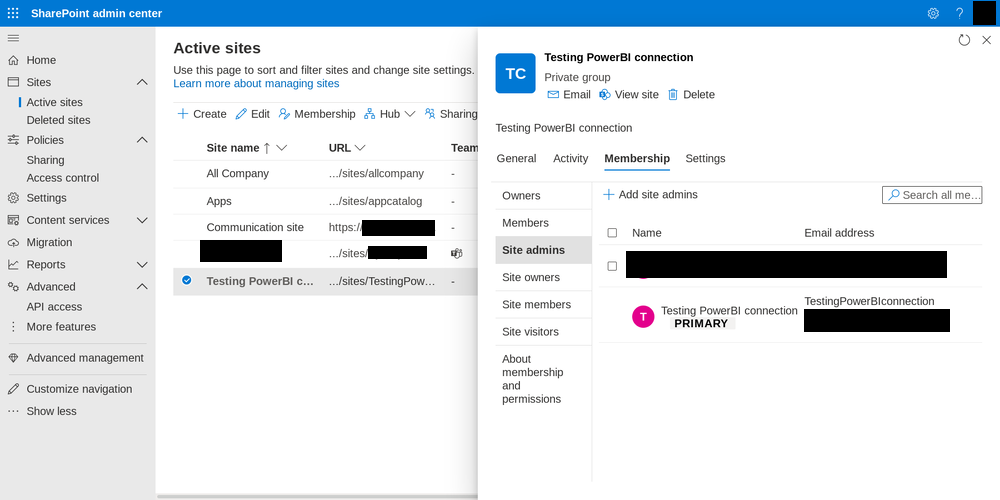The width and height of the screenshot is (1000, 500).
Task: Click the All Company site row
Action: (x=325, y=173)
